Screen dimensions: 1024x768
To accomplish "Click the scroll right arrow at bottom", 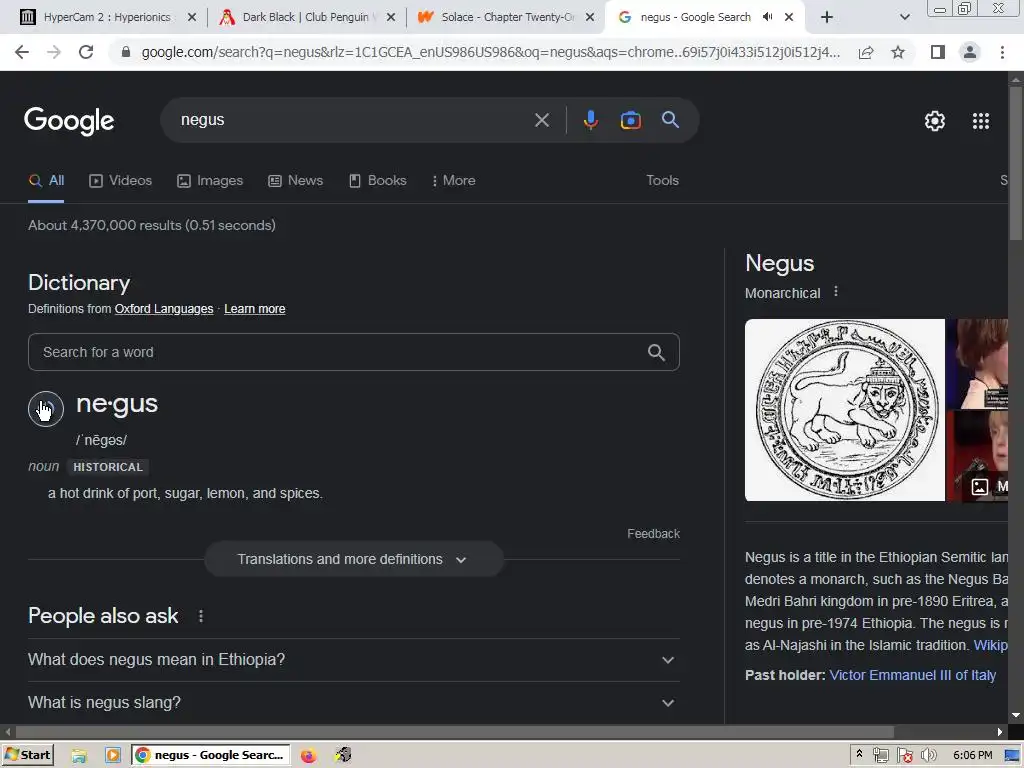I will (1000, 732).
